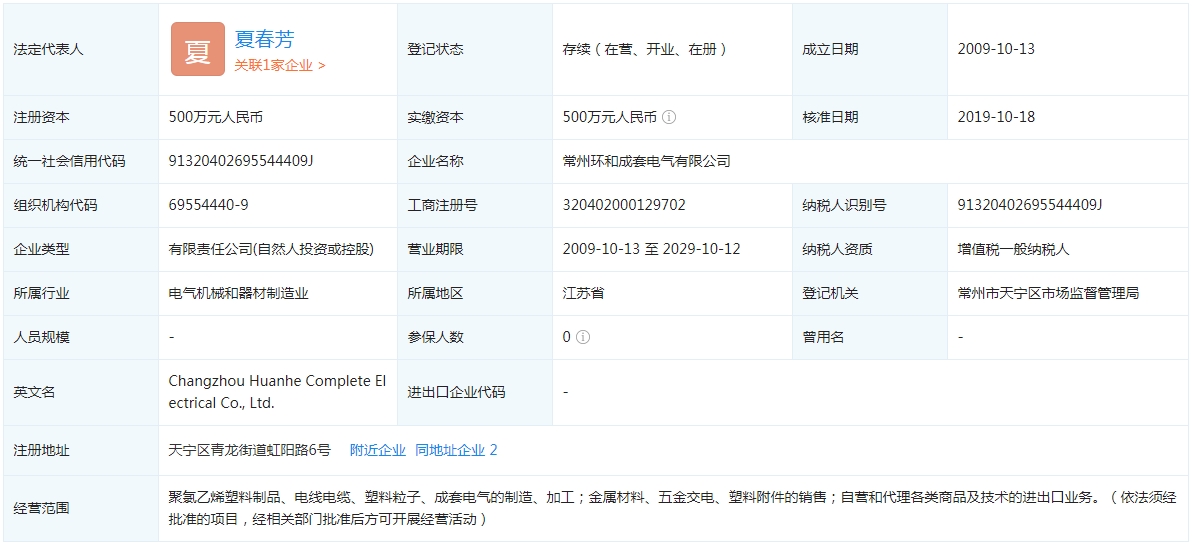Click the info icon beside 实缴资本 amount

[x=669, y=117]
